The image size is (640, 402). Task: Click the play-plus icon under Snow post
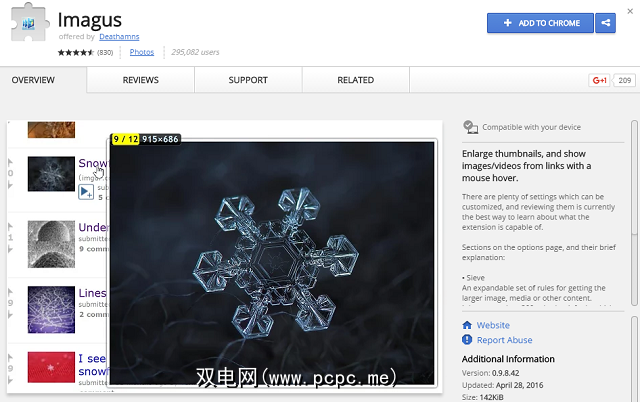tap(86, 192)
